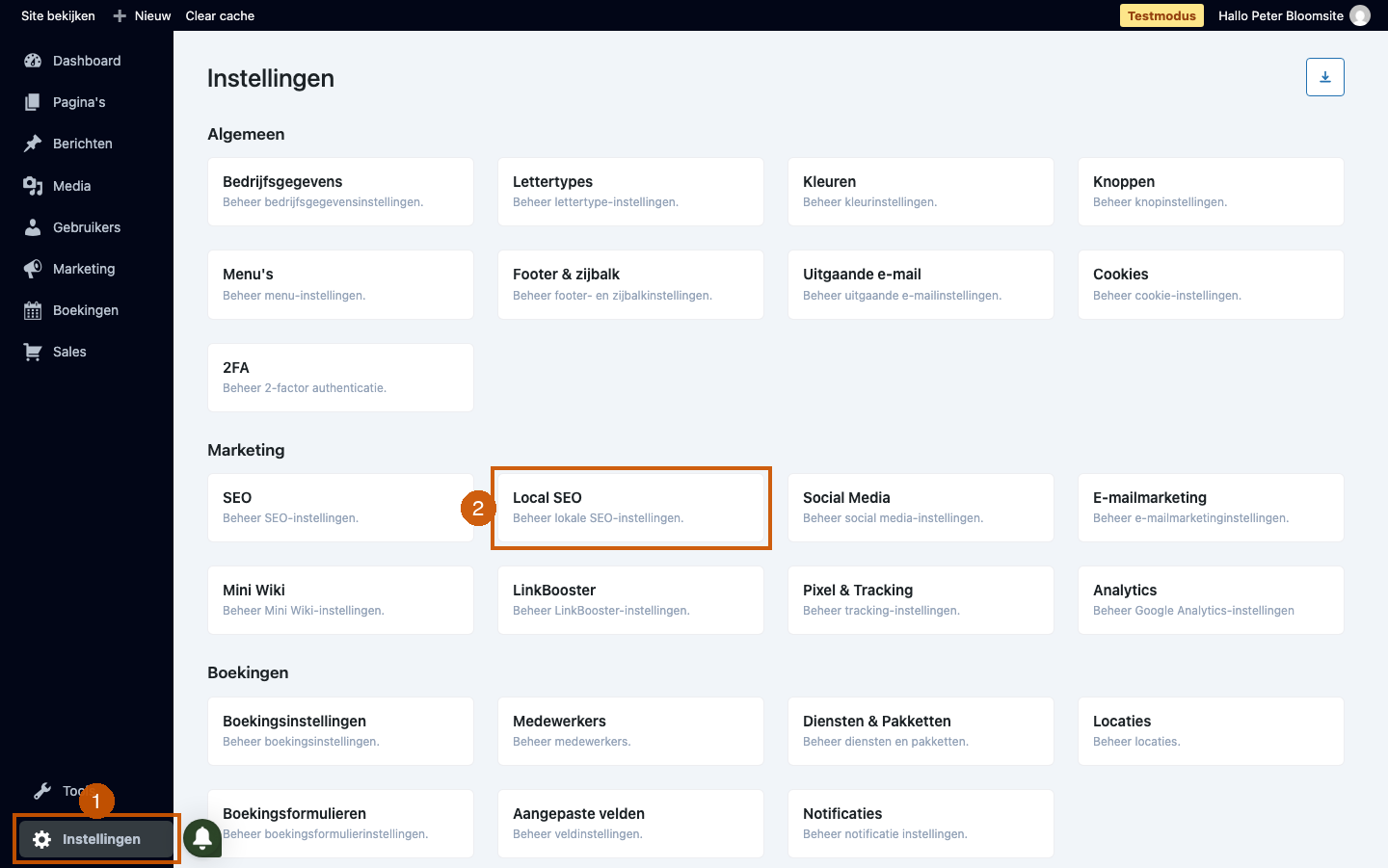This screenshot has width=1388, height=868.
Task: Open notifications via green bell icon
Action: click(202, 838)
